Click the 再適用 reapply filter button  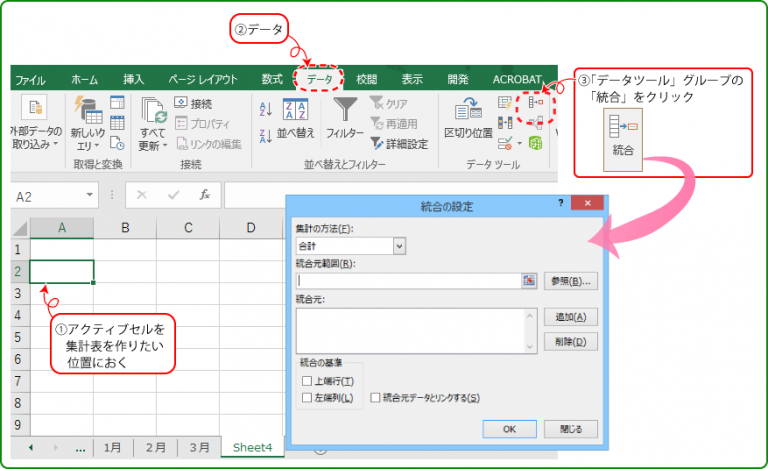394,123
